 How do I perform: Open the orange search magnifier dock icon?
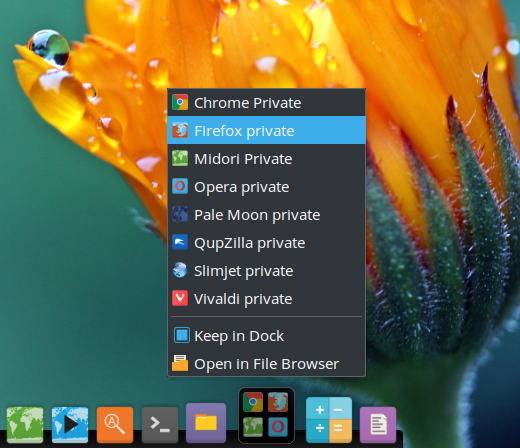tap(115, 425)
